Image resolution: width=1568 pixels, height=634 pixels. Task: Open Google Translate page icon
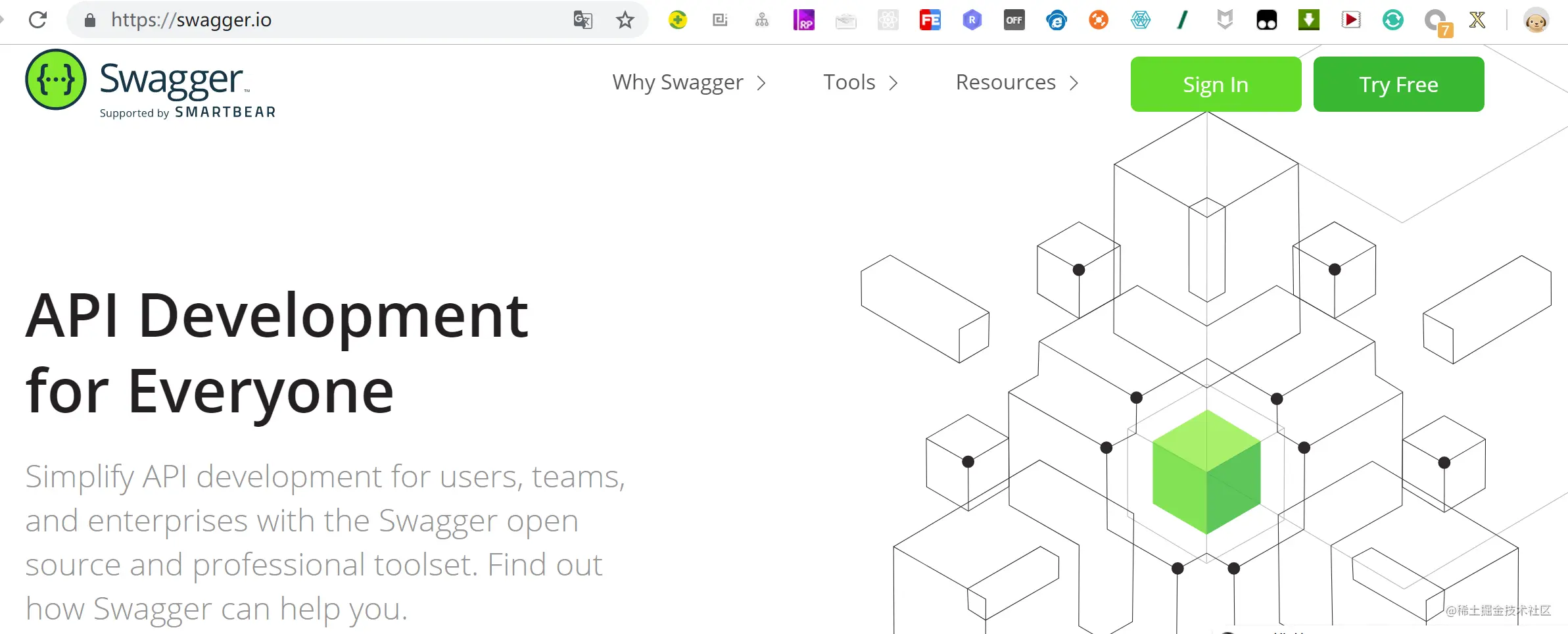pyautogui.click(x=582, y=20)
